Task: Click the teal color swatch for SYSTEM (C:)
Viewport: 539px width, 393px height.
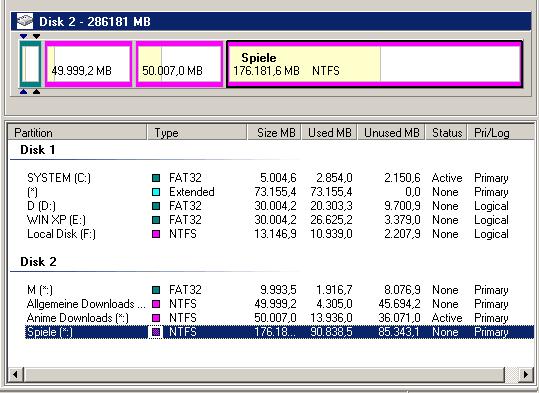Action: 156,178
